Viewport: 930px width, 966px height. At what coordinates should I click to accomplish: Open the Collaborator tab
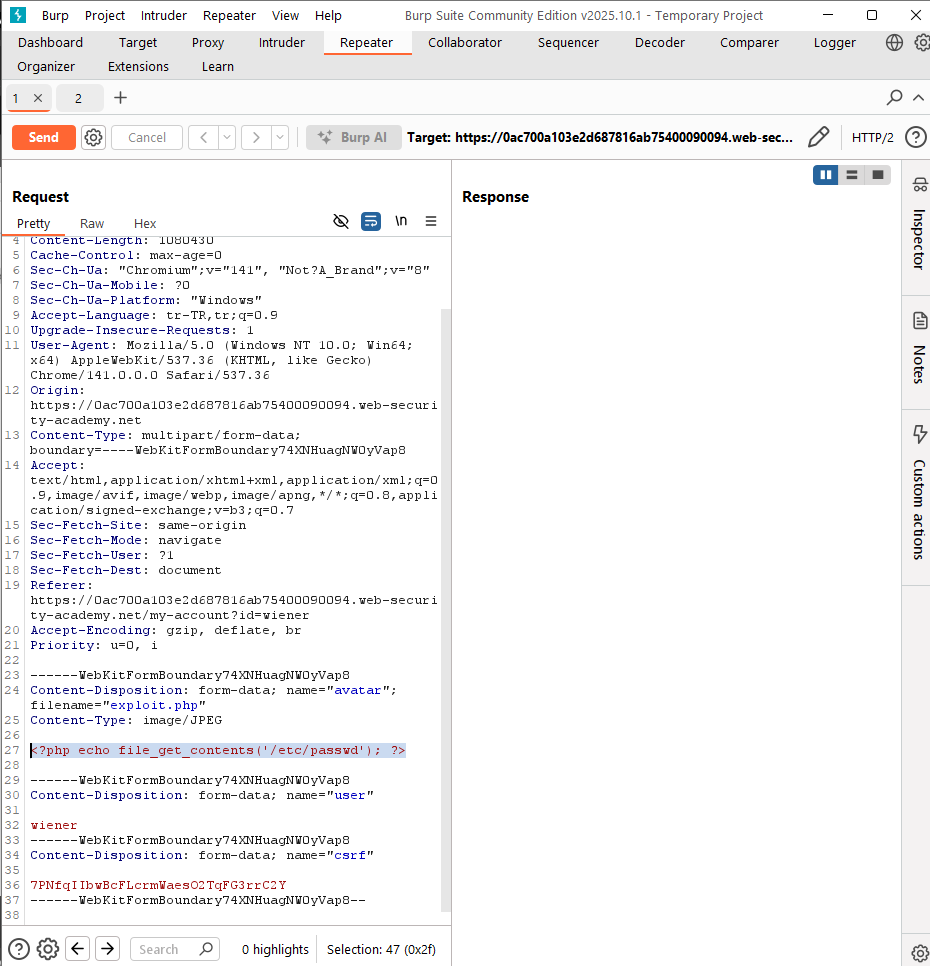click(465, 43)
